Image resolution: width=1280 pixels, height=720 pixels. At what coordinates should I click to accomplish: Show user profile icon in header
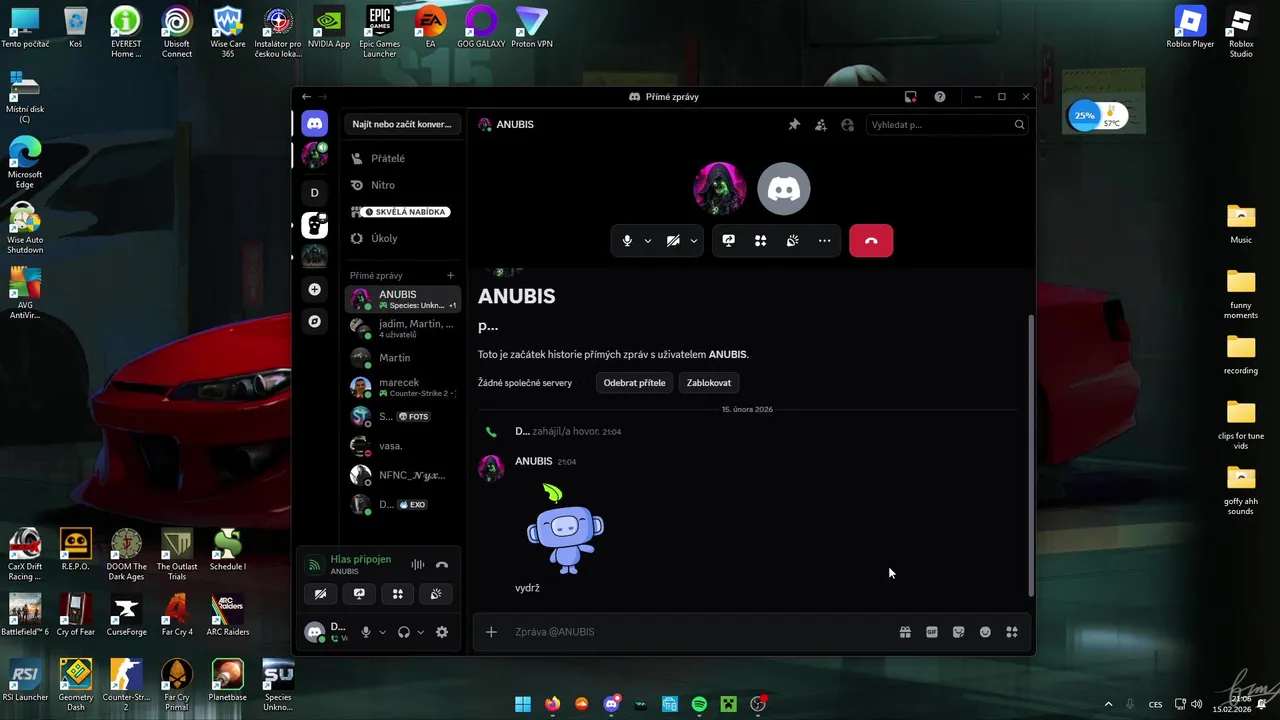pyautogui.click(x=848, y=125)
